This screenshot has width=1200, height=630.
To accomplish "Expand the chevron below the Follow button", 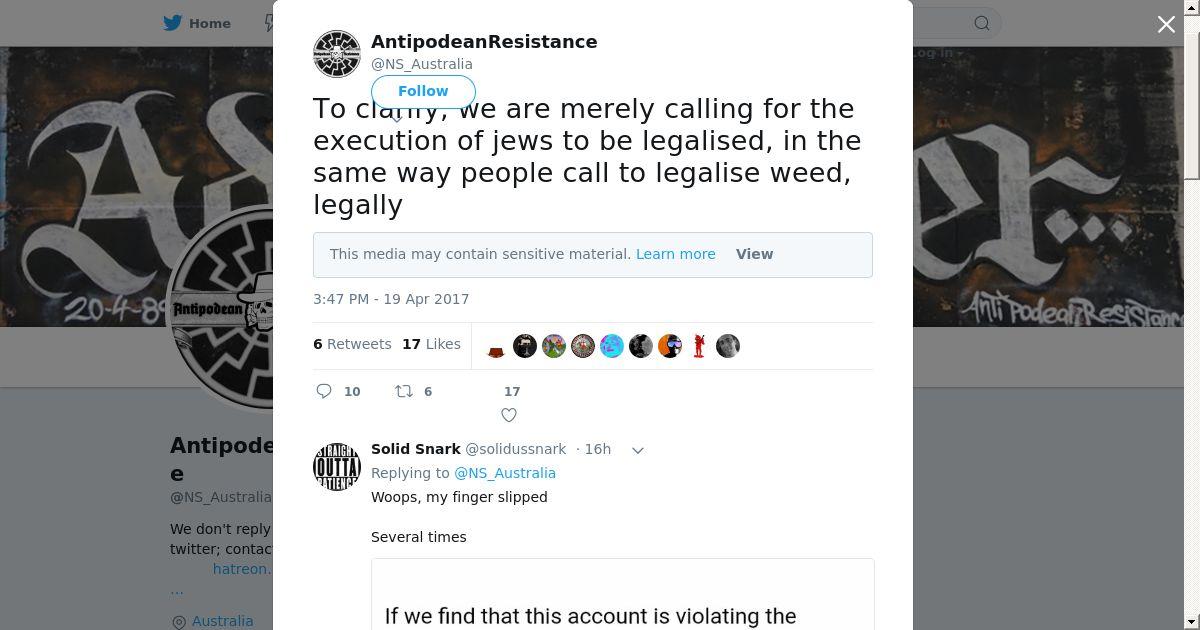I will pos(397,118).
